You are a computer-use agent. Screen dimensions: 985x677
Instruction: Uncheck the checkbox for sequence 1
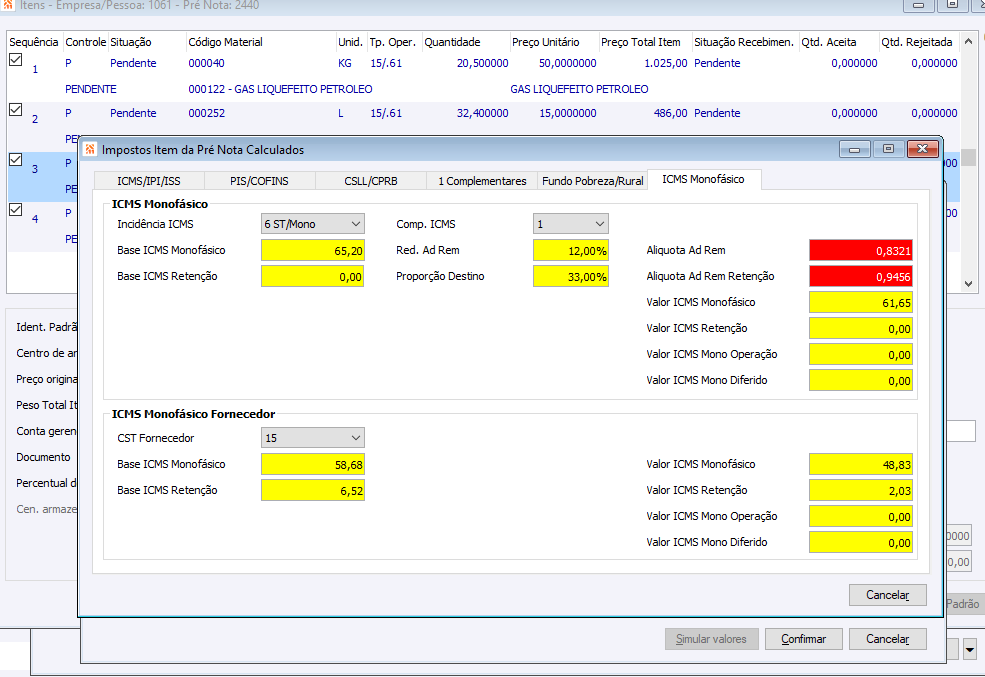(15, 60)
